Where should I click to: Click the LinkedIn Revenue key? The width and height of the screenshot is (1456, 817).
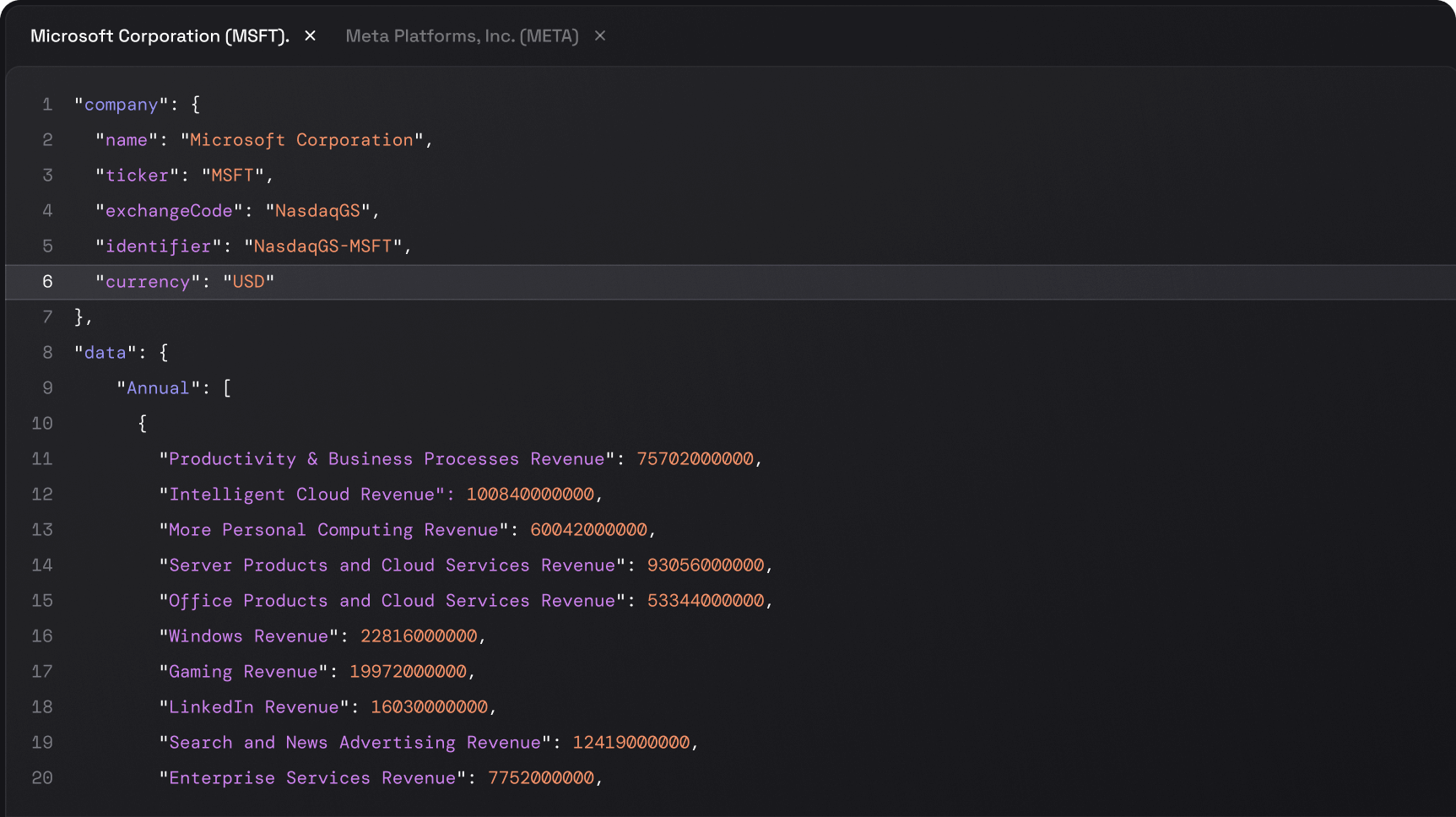(x=254, y=707)
